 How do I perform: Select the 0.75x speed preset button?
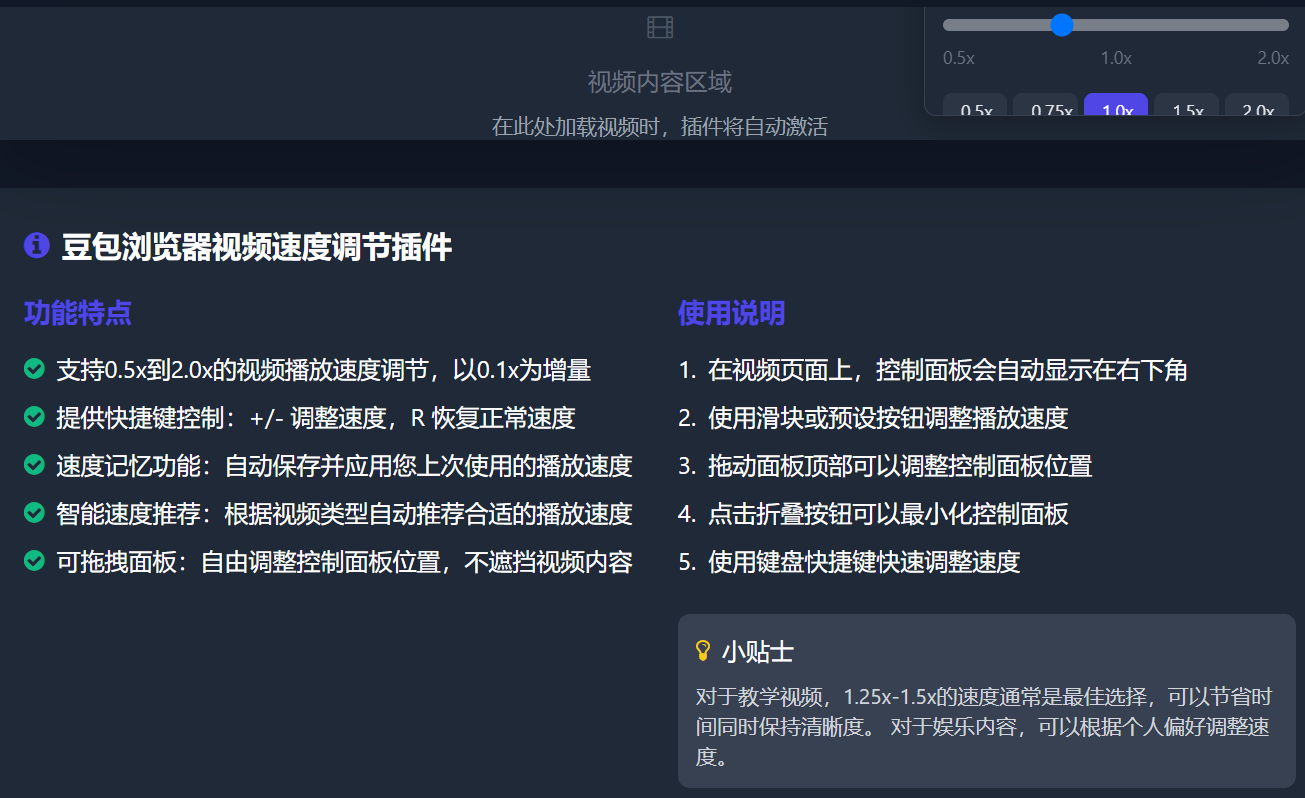pos(1046,106)
